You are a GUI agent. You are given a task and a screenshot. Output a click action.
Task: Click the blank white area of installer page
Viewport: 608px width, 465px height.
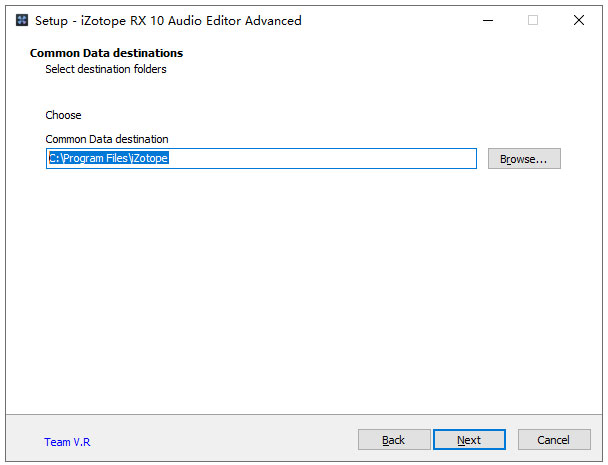click(x=304, y=291)
